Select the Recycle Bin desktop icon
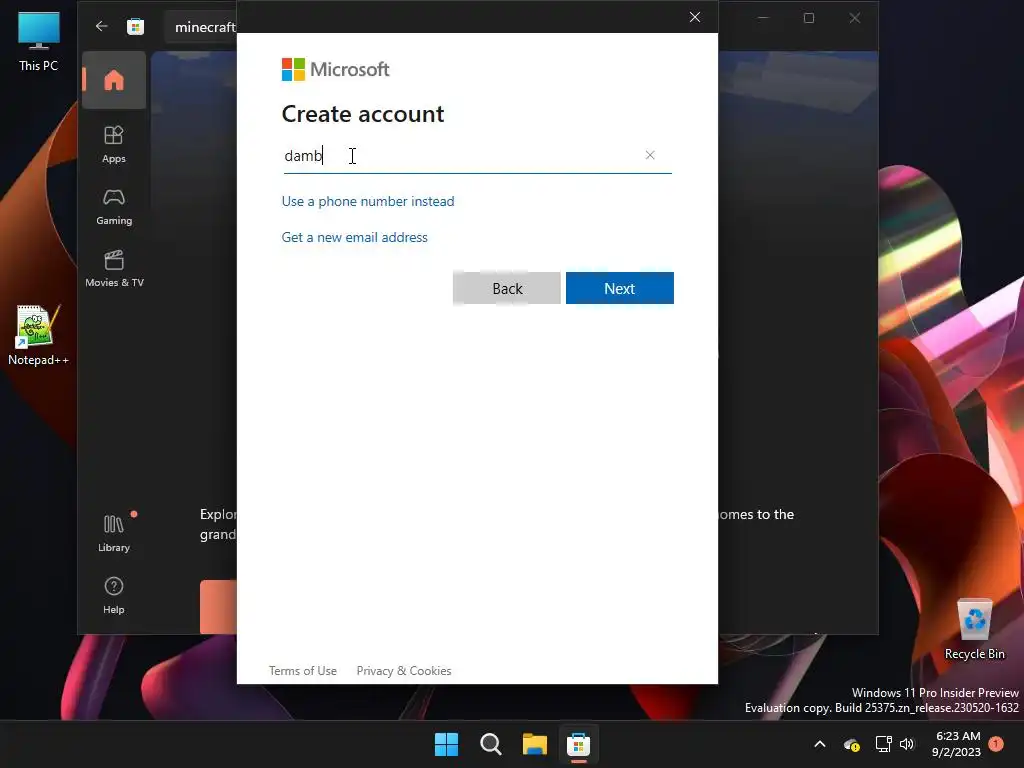The width and height of the screenshot is (1024, 768). [974, 630]
